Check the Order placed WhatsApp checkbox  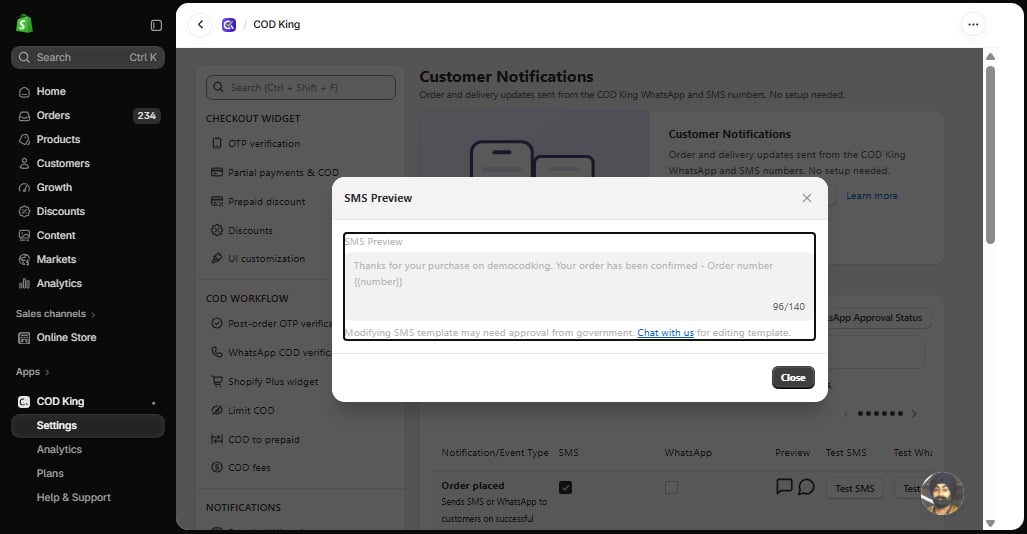tap(671, 487)
